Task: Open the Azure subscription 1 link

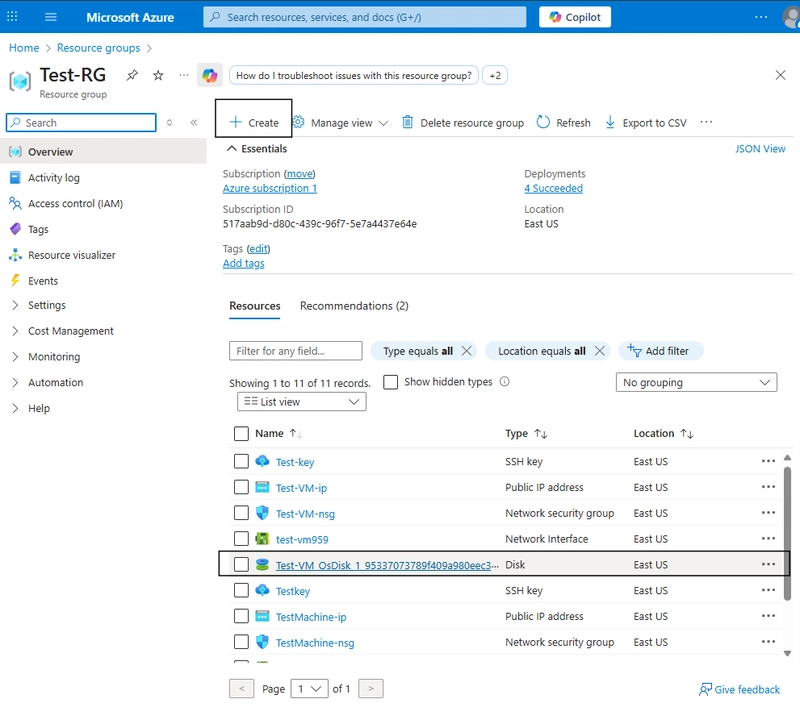Action: click(270, 188)
